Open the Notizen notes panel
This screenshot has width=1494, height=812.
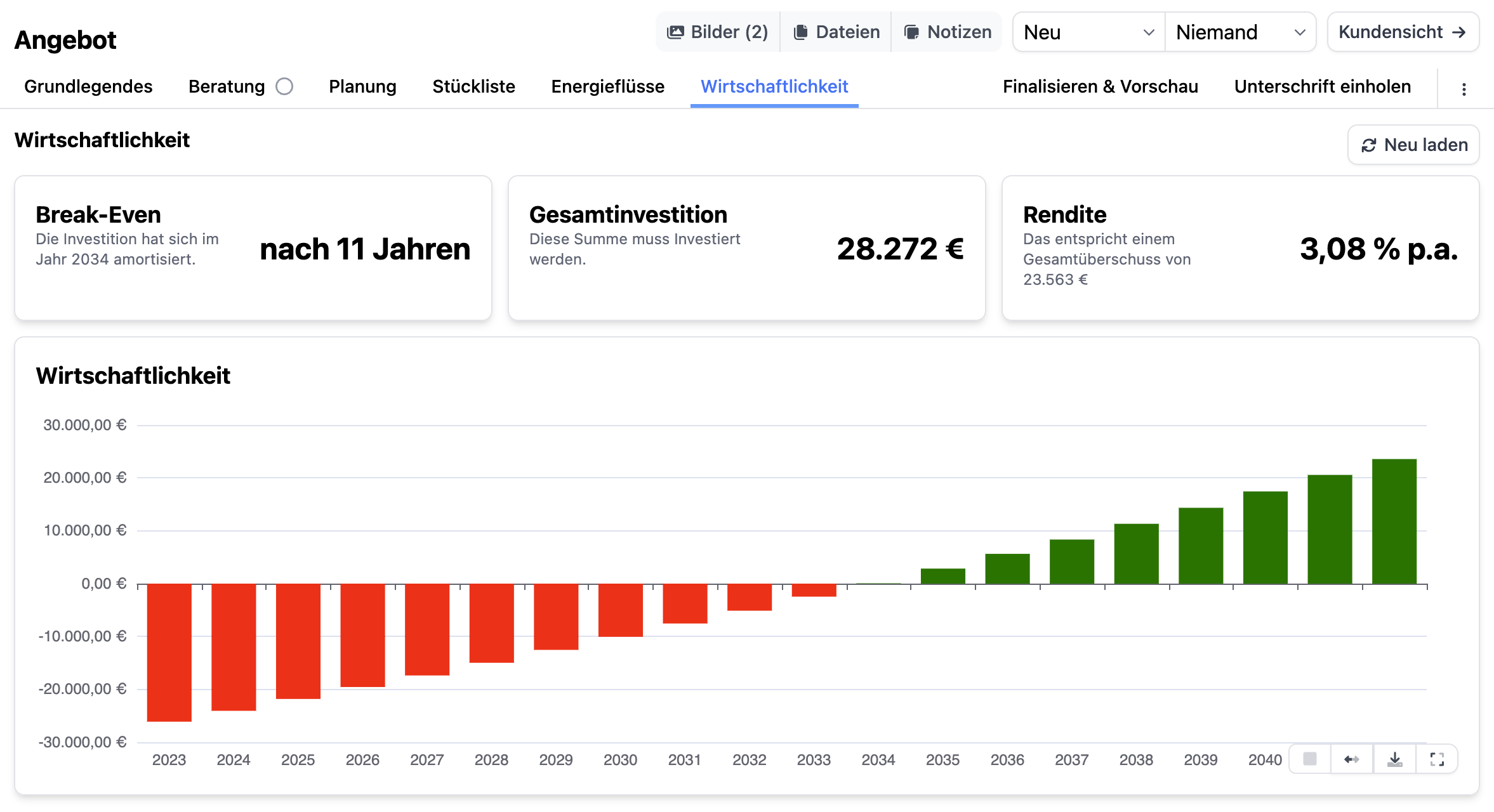(x=948, y=32)
